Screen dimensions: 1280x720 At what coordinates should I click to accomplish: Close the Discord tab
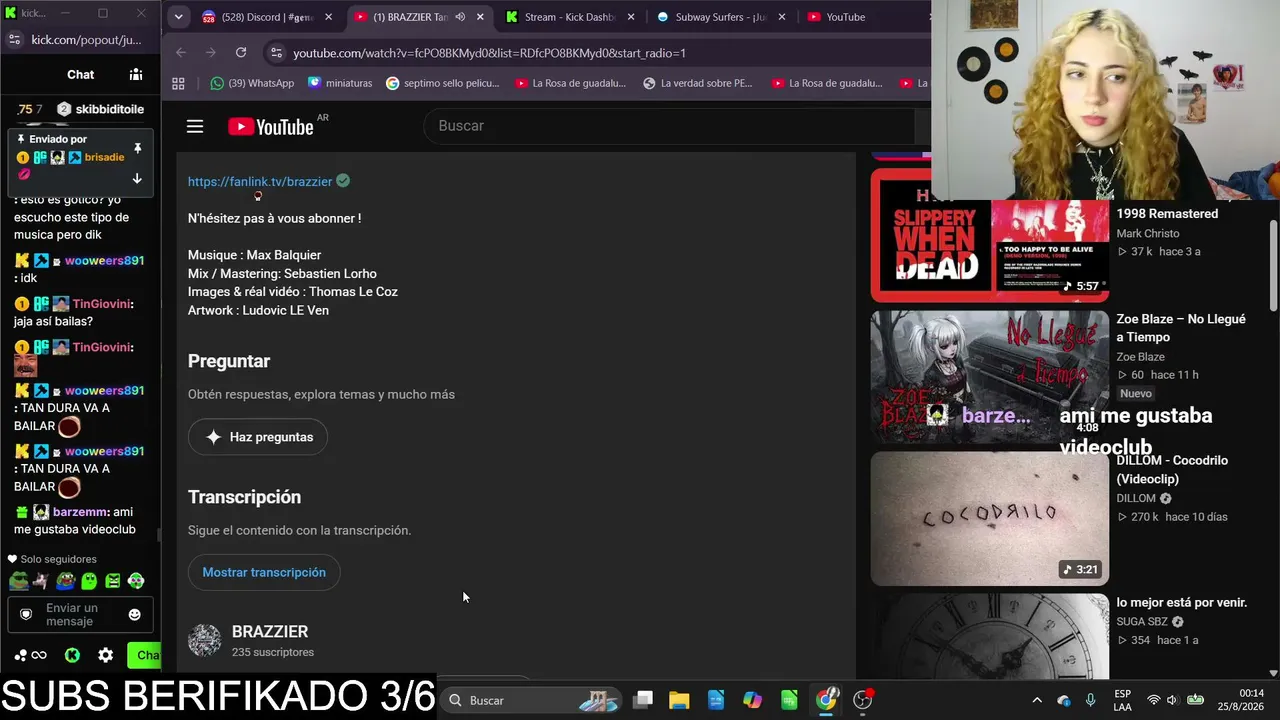pyautogui.click(x=328, y=17)
